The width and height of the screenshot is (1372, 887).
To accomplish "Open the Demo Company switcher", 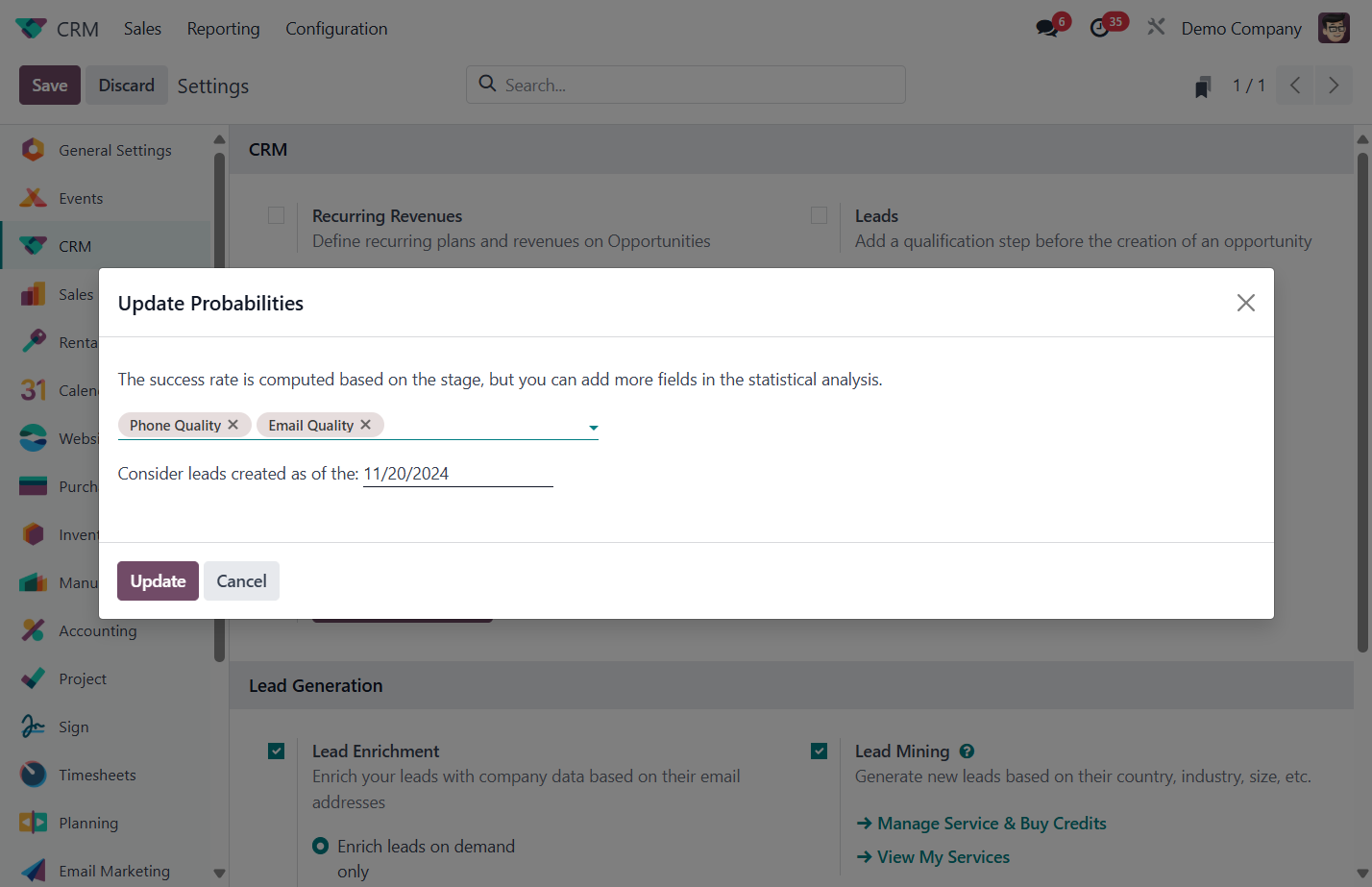I will tap(1241, 29).
